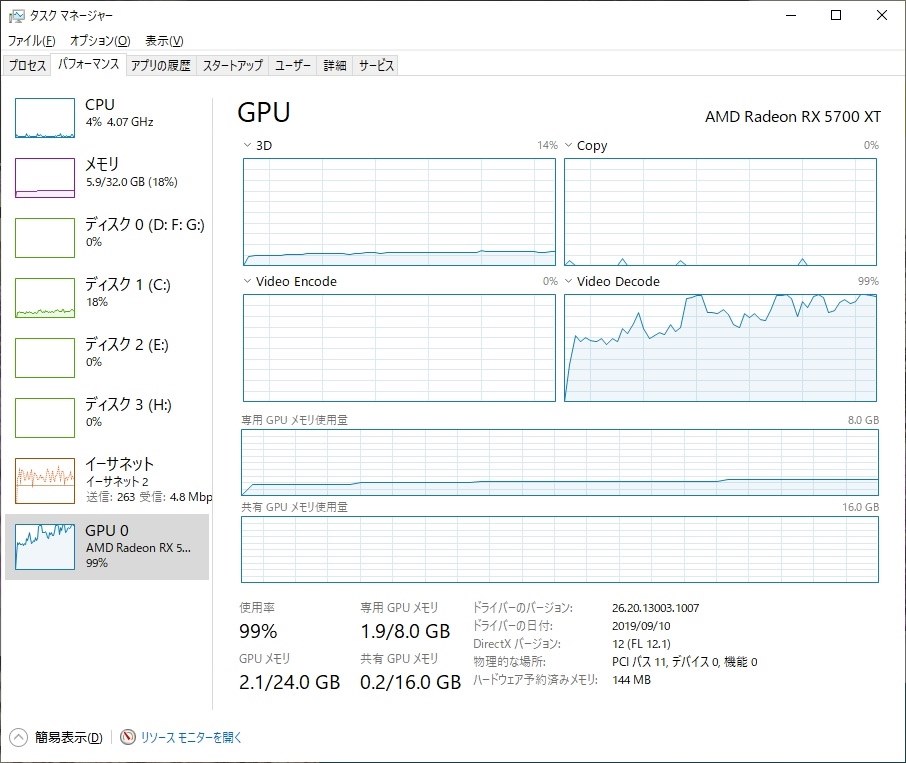Viewport: 906px width, 763px height.
Task: Click the Task Manager title bar icon
Action: point(17,16)
